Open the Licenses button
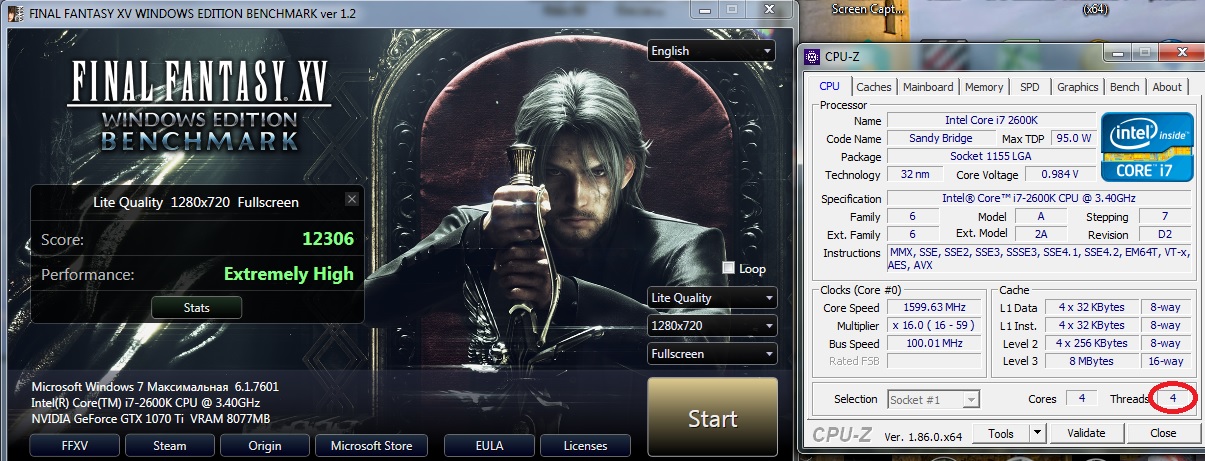 pos(586,445)
